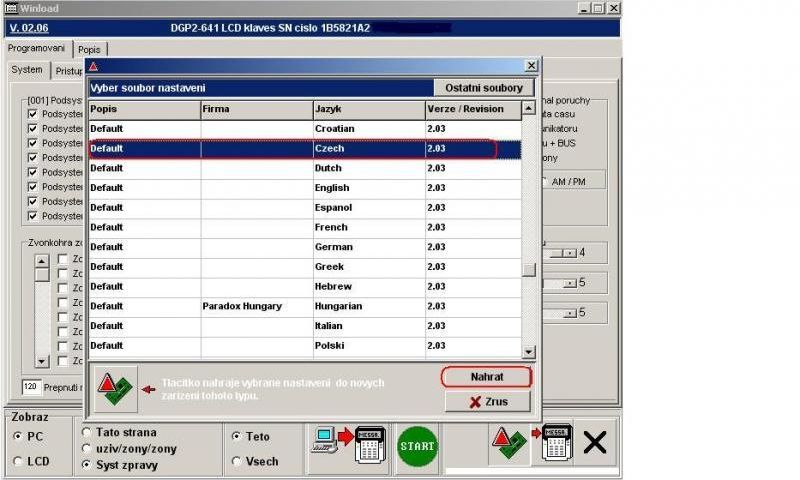Close the settings file dialog
The width and height of the screenshot is (800, 480).
(x=530, y=66)
